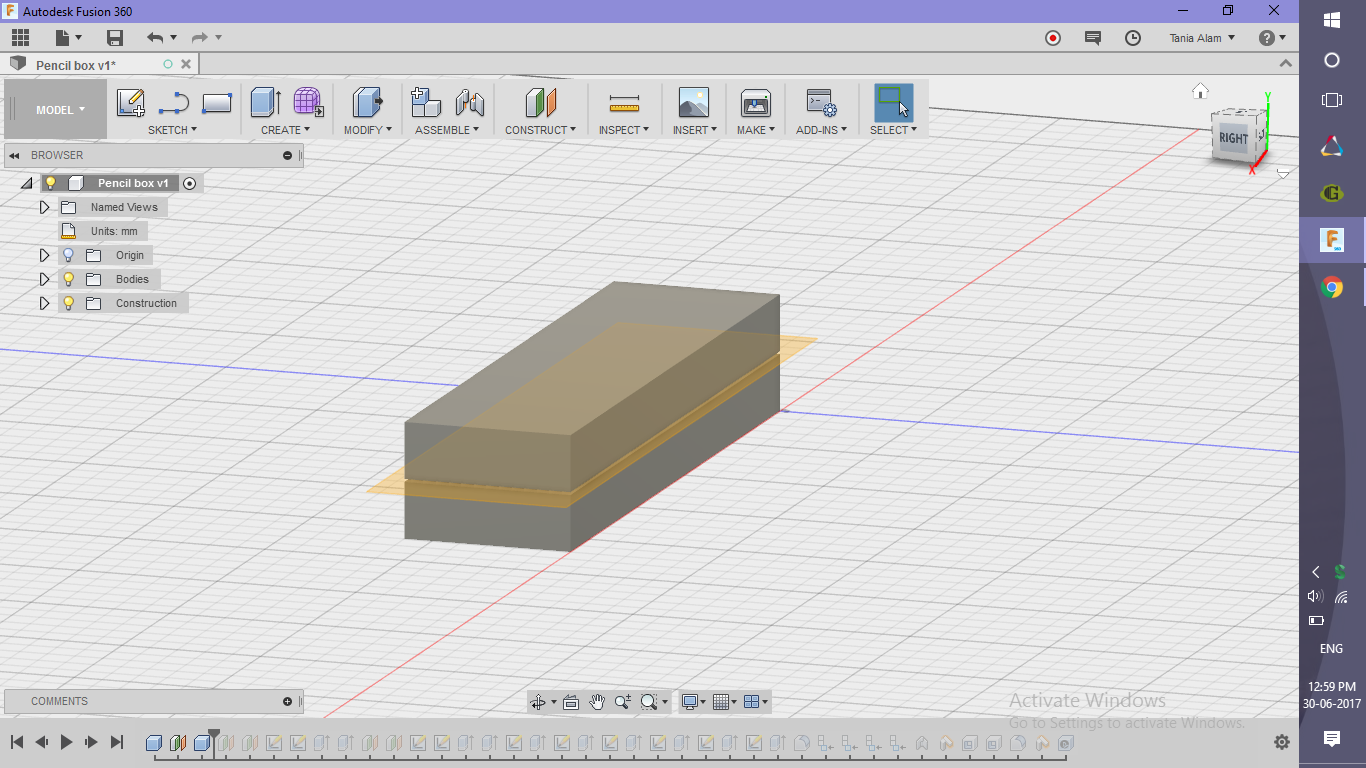Open the data panel grid icon
The width and height of the screenshot is (1366, 768).
(21, 38)
